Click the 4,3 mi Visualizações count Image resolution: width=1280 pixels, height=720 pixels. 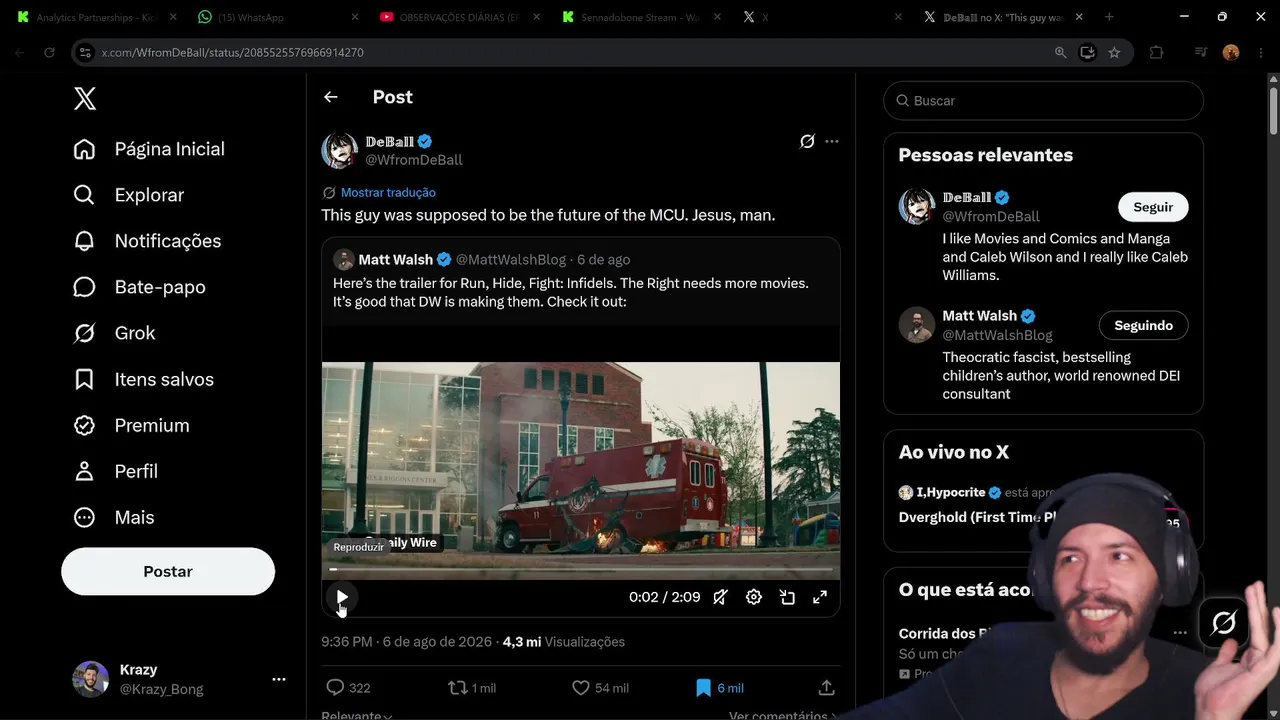click(564, 642)
